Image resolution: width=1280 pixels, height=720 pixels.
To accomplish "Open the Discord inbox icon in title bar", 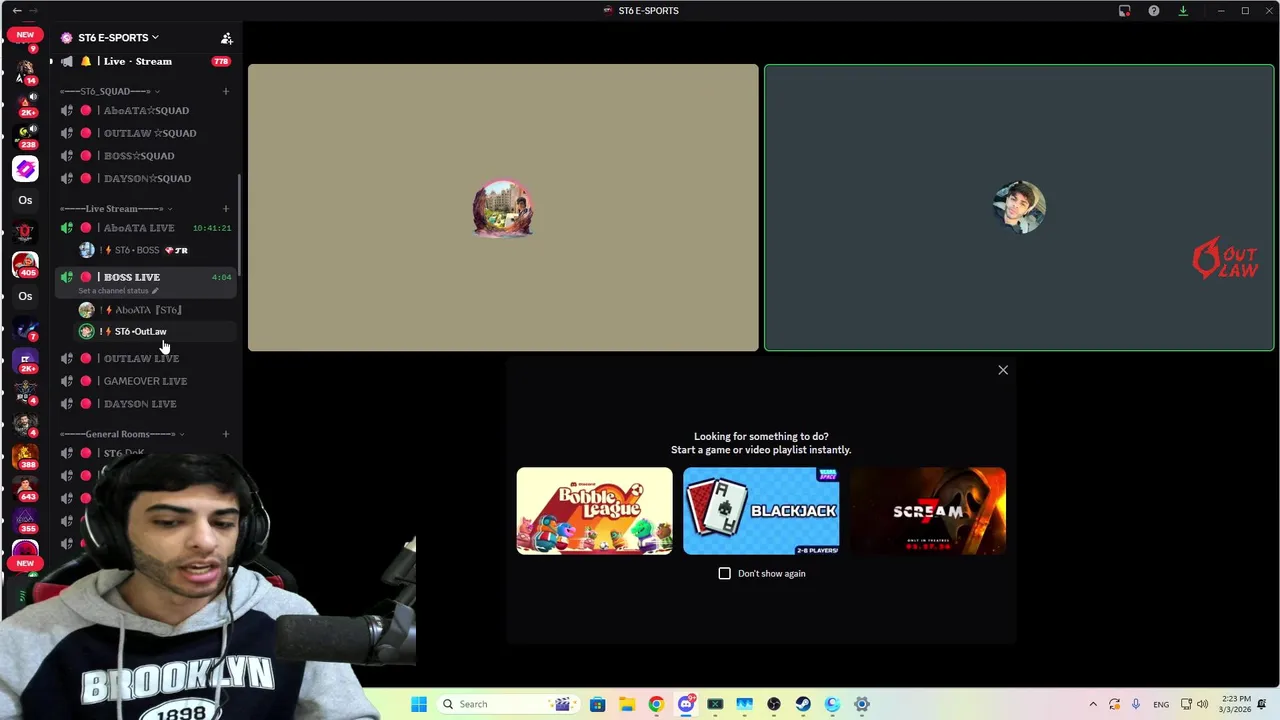I will click(1124, 11).
